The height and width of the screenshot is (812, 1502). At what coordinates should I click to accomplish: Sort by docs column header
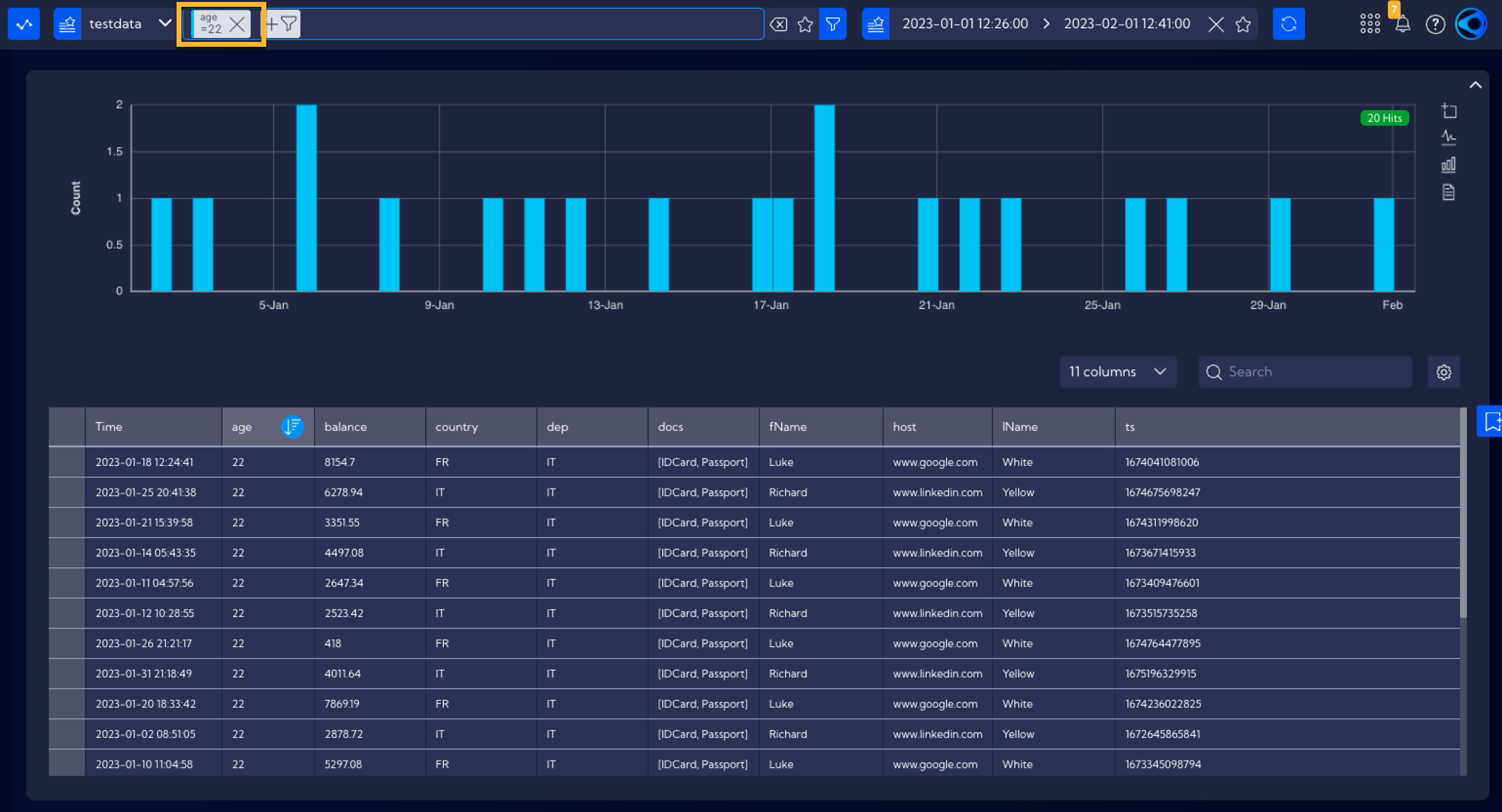pos(703,426)
